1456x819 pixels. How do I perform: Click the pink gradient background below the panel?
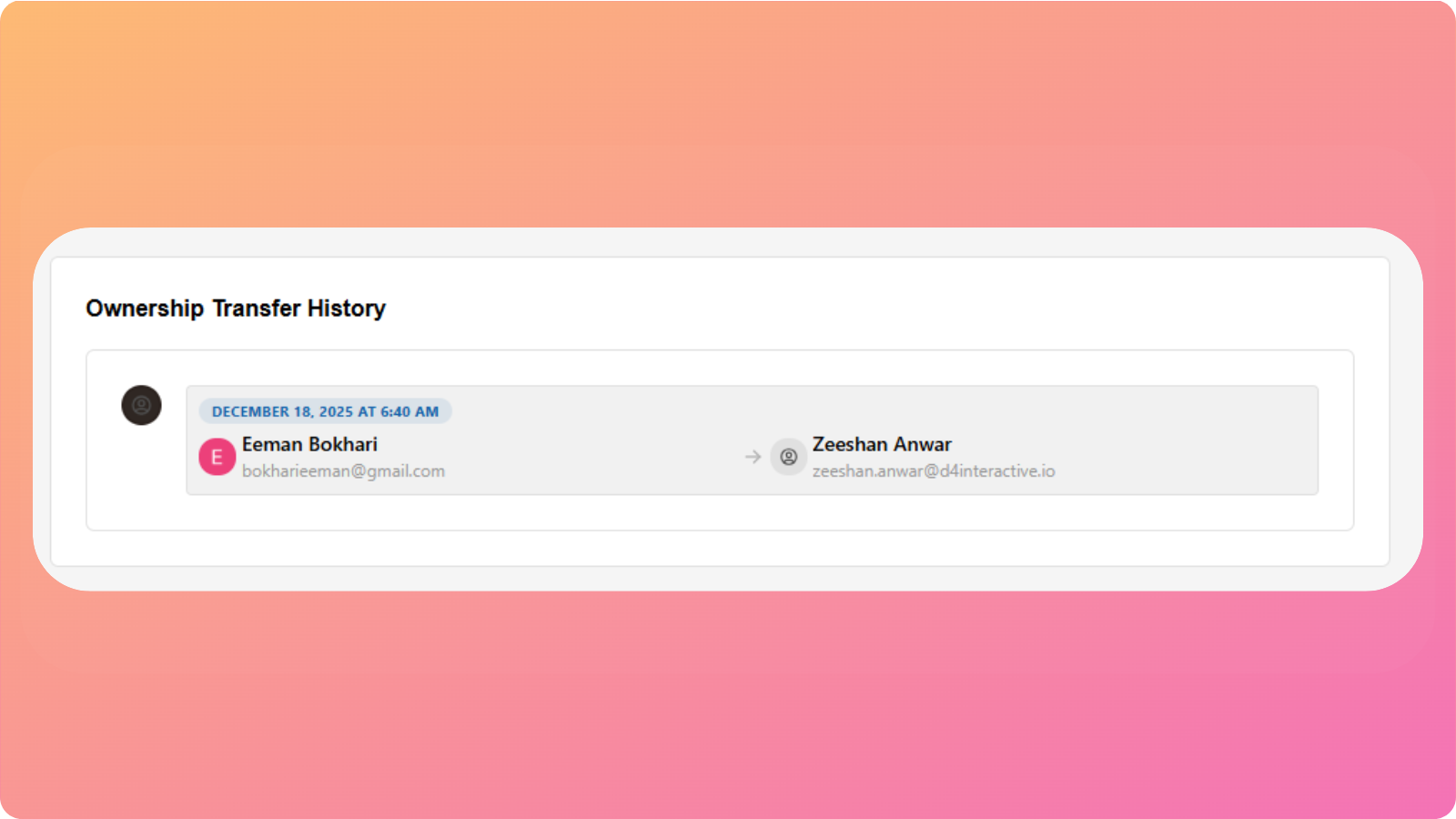tap(728, 701)
